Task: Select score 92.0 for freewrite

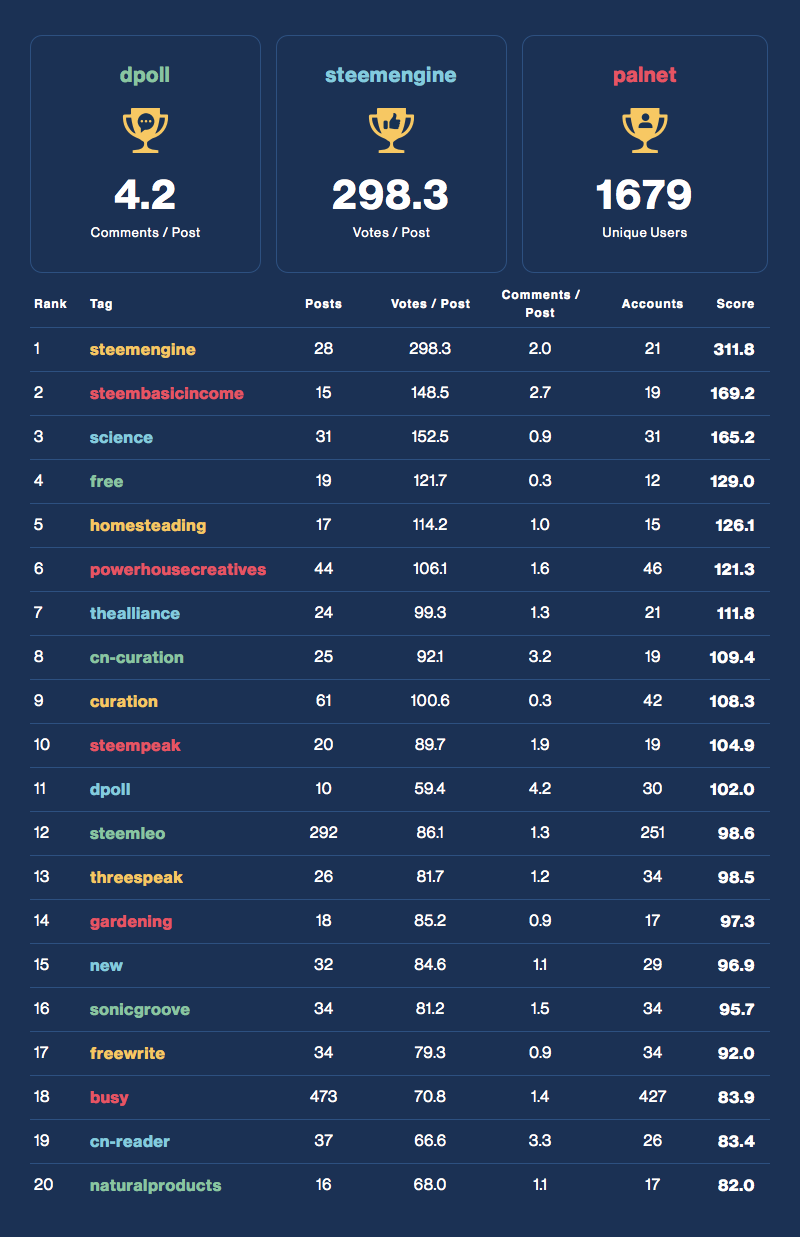Action: [737, 1053]
